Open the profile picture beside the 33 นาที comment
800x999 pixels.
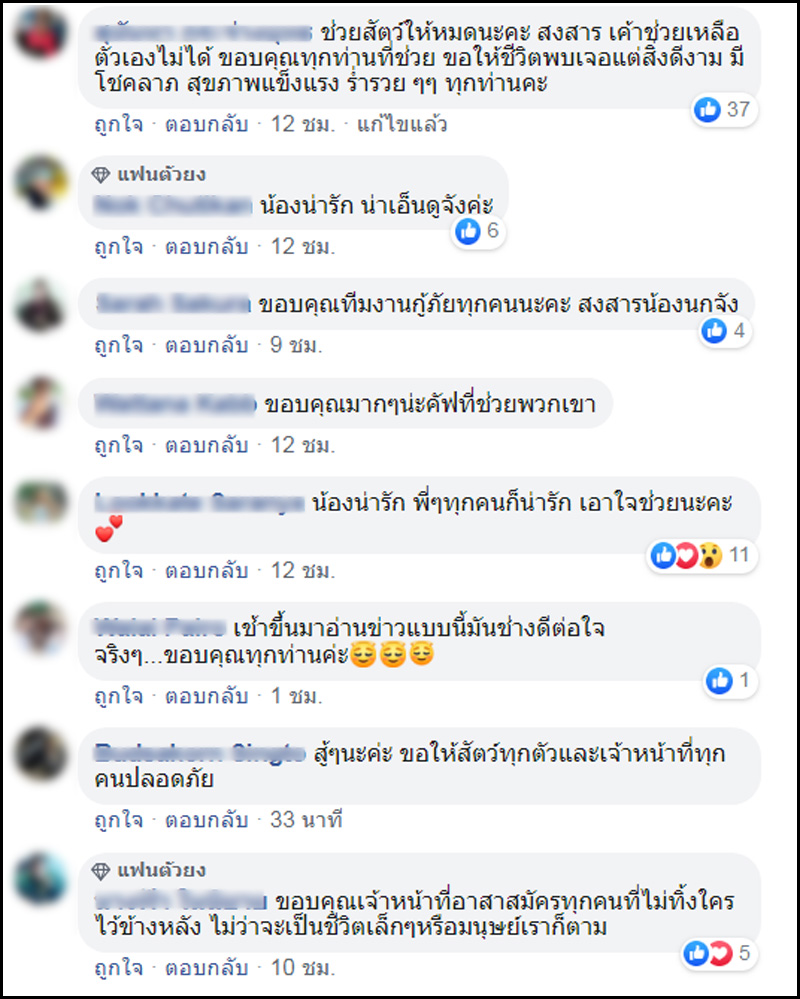point(41,754)
